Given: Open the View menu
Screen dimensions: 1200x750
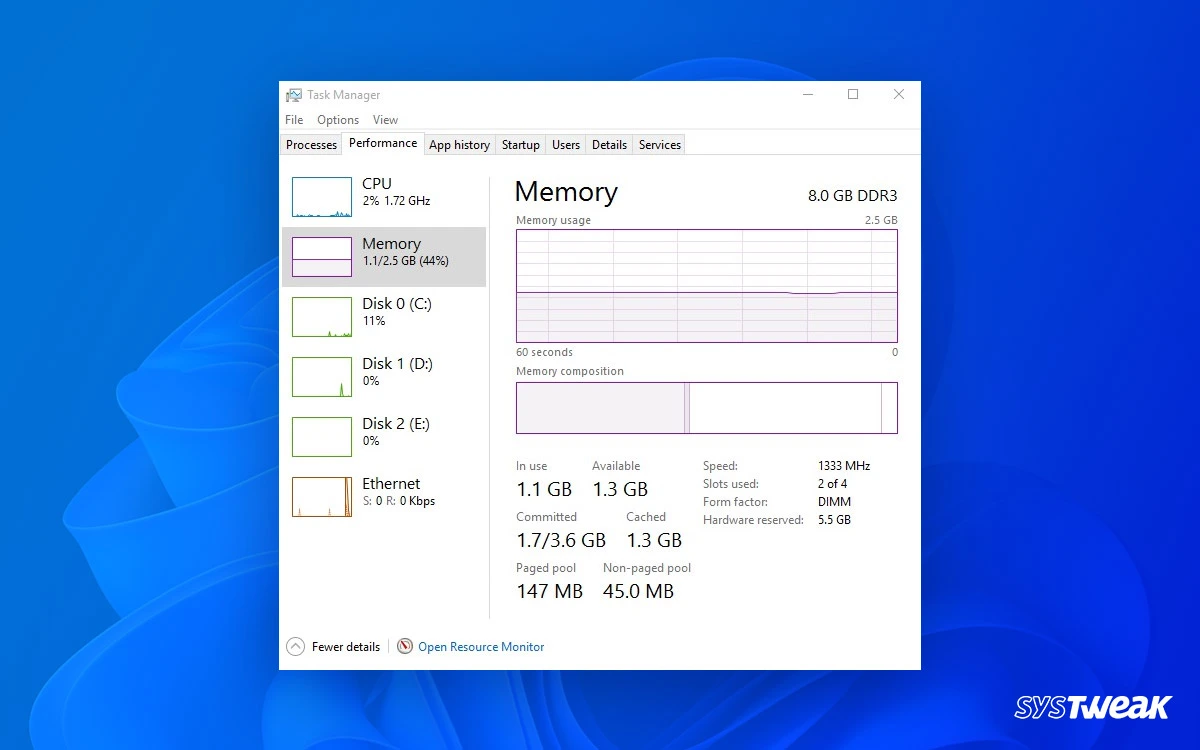Looking at the screenshot, I should pyautogui.click(x=385, y=119).
